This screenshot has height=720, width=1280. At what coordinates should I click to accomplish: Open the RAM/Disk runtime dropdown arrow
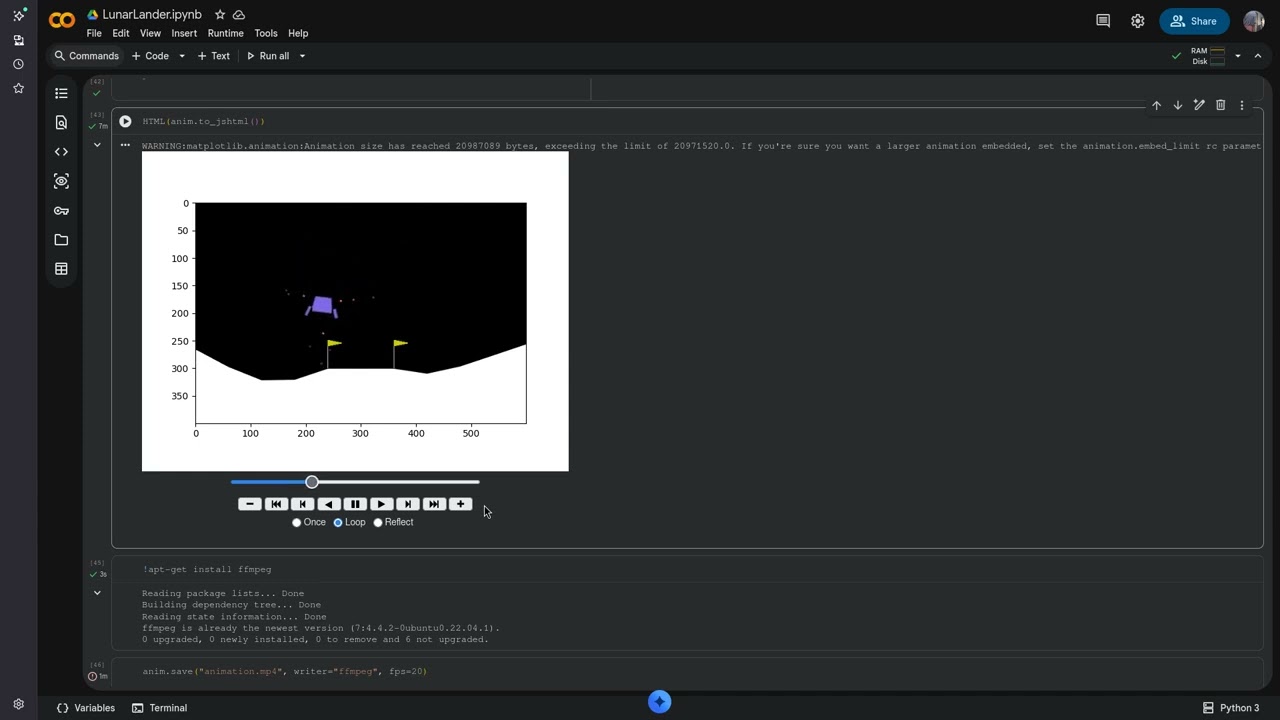pos(1237,56)
